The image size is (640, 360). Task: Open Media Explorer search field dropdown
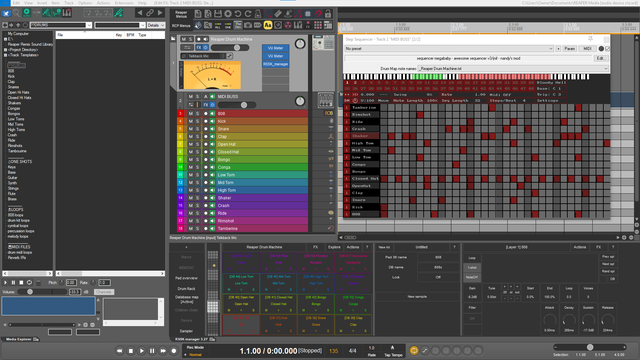(x=142, y=25)
